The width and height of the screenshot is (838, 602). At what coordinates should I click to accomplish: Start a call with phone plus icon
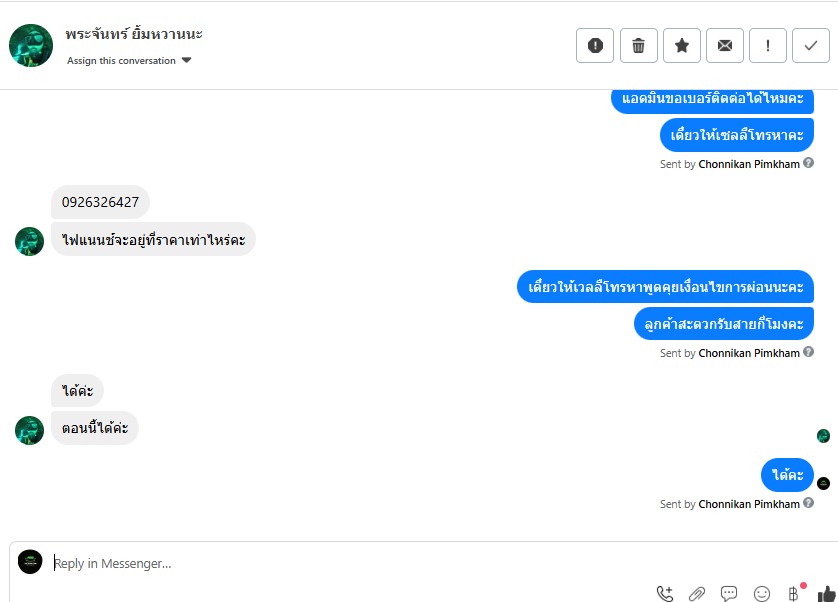[665, 593]
